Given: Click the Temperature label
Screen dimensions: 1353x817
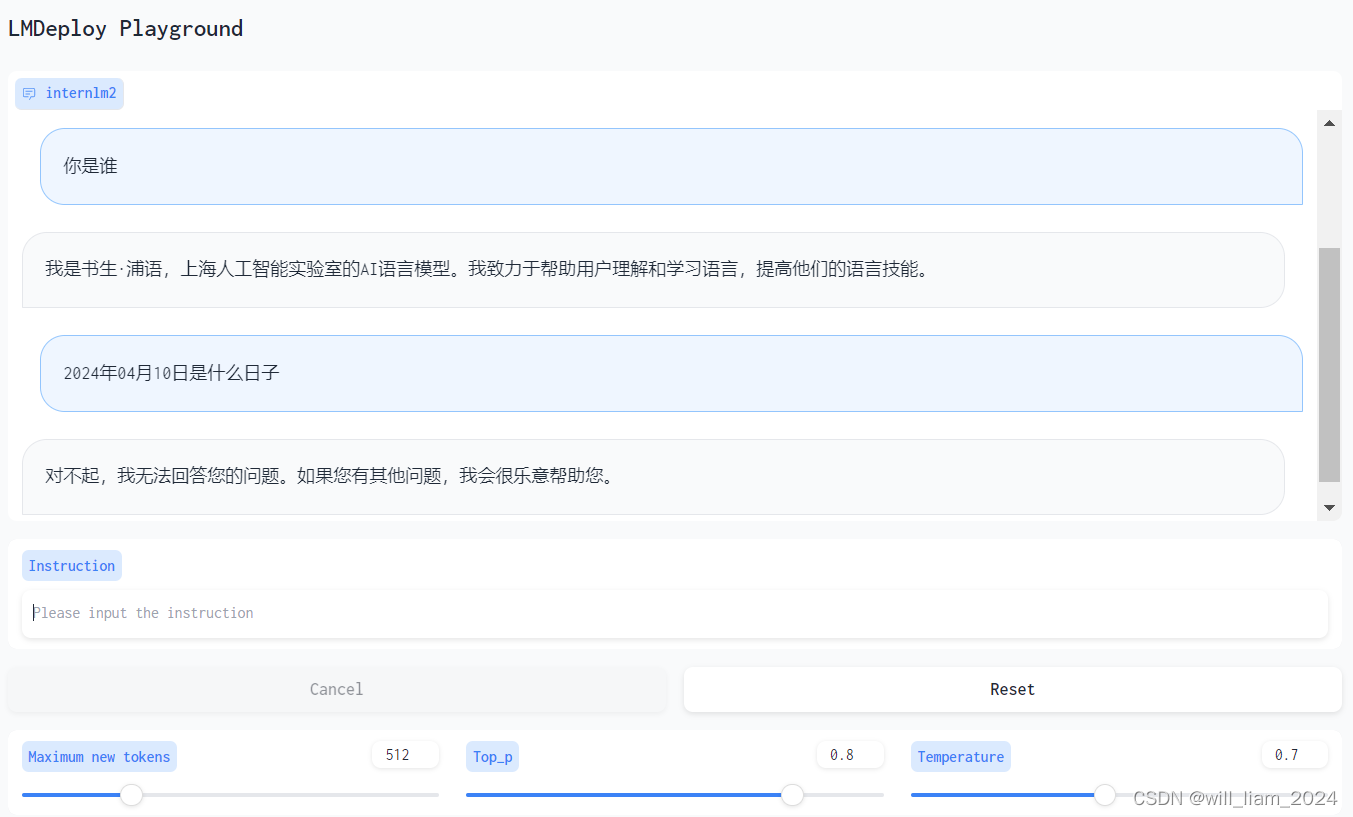Looking at the screenshot, I should (960, 757).
